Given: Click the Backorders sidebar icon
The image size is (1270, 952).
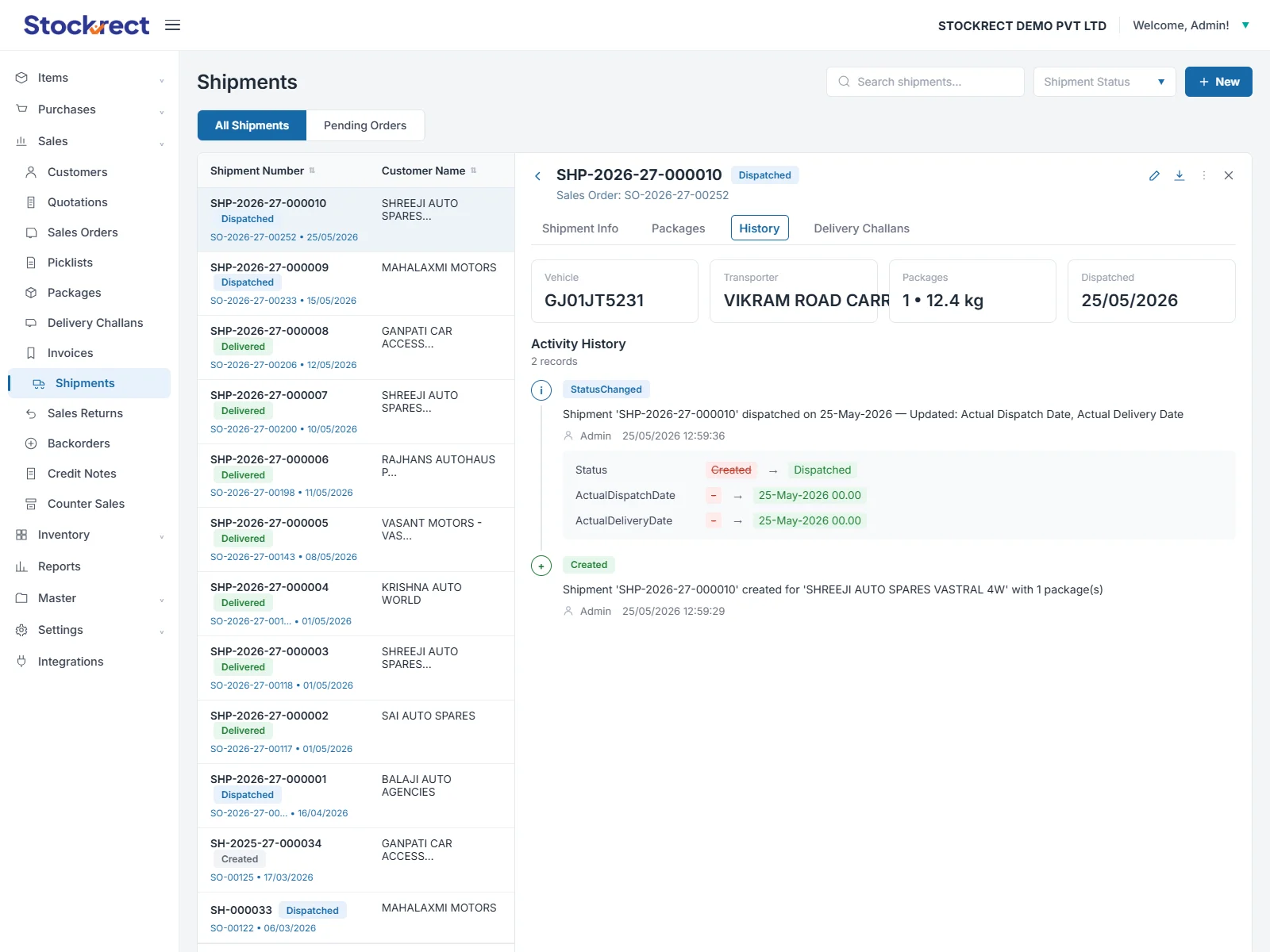Looking at the screenshot, I should 31,443.
